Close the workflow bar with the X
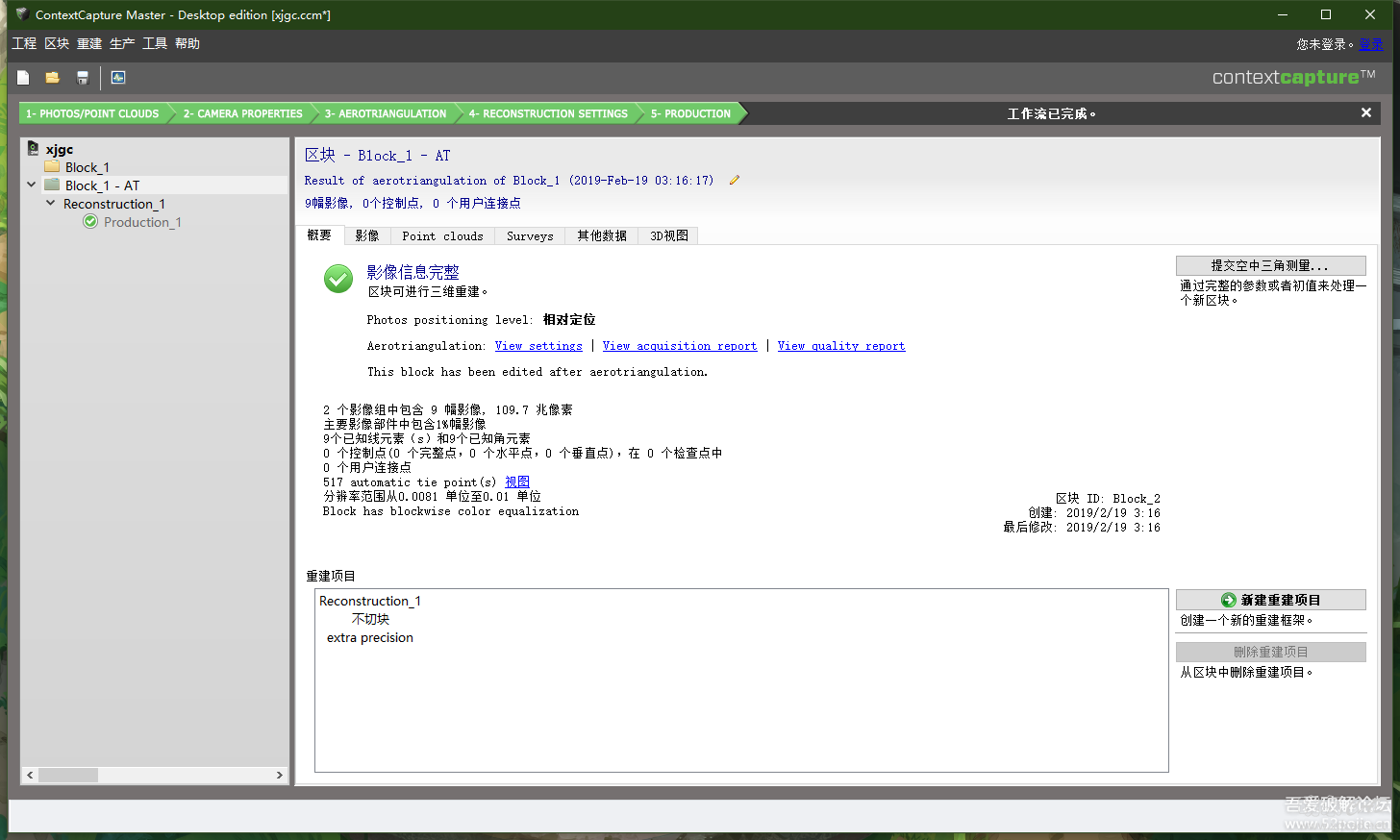Viewport: 1400px width, 840px height. click(1366, 113)
